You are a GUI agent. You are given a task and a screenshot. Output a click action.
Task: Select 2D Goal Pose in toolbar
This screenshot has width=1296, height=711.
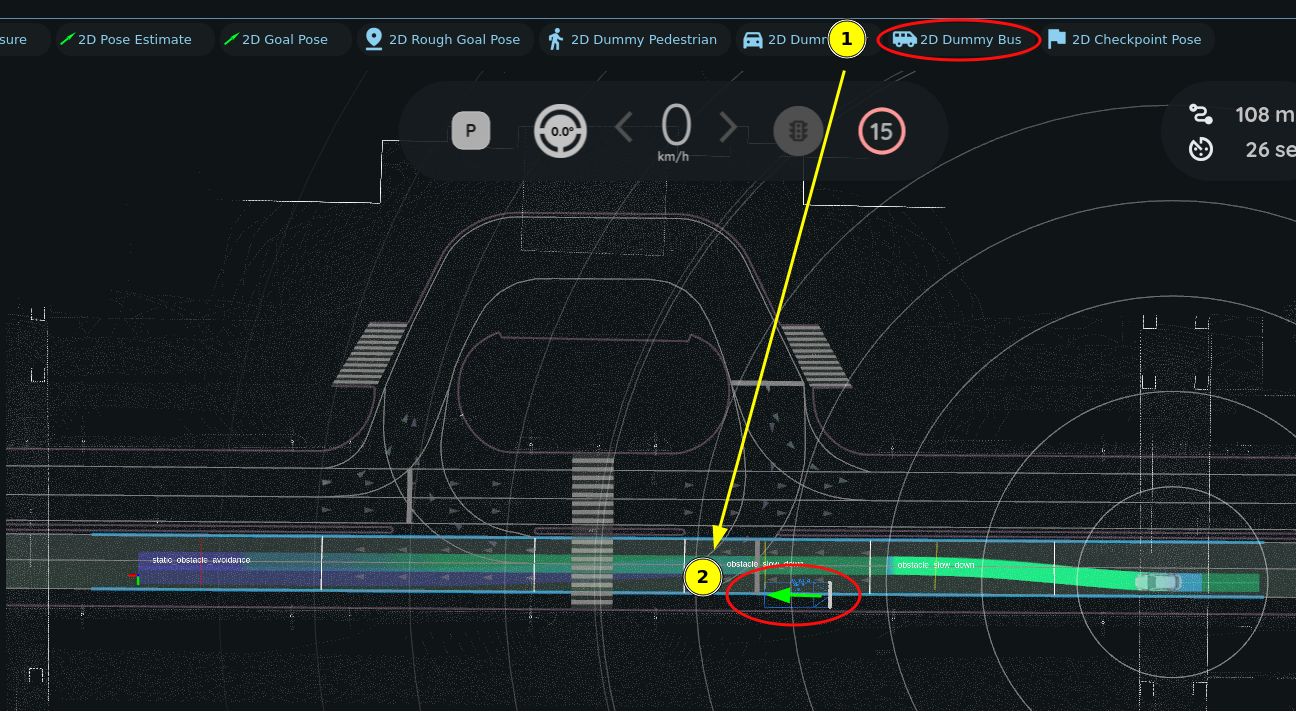click(x=275, y=40)
